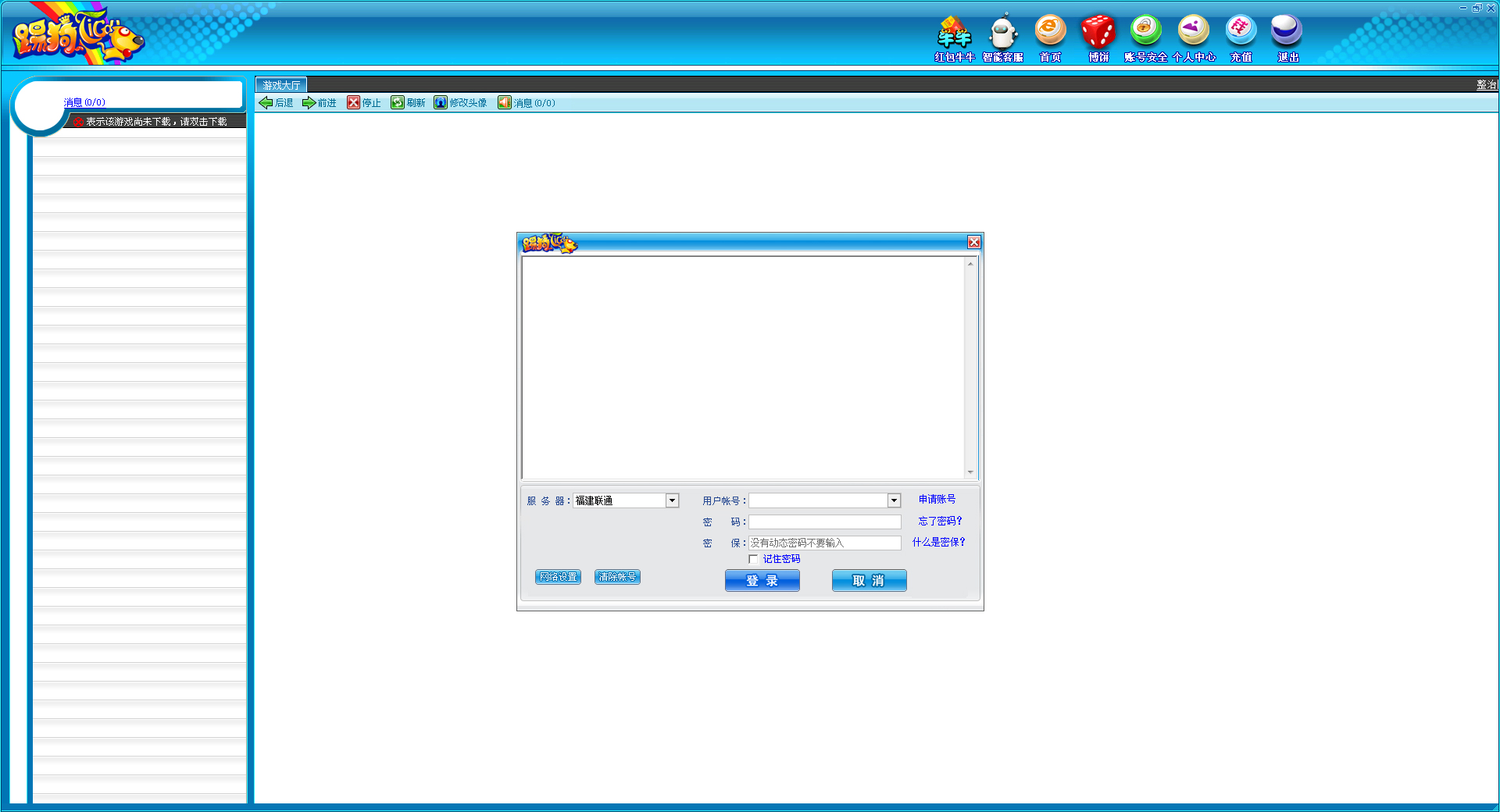This screenshot has height=812, width=1500.
Task: Toggle the 记住密码 checkbox
Action: 753,559
